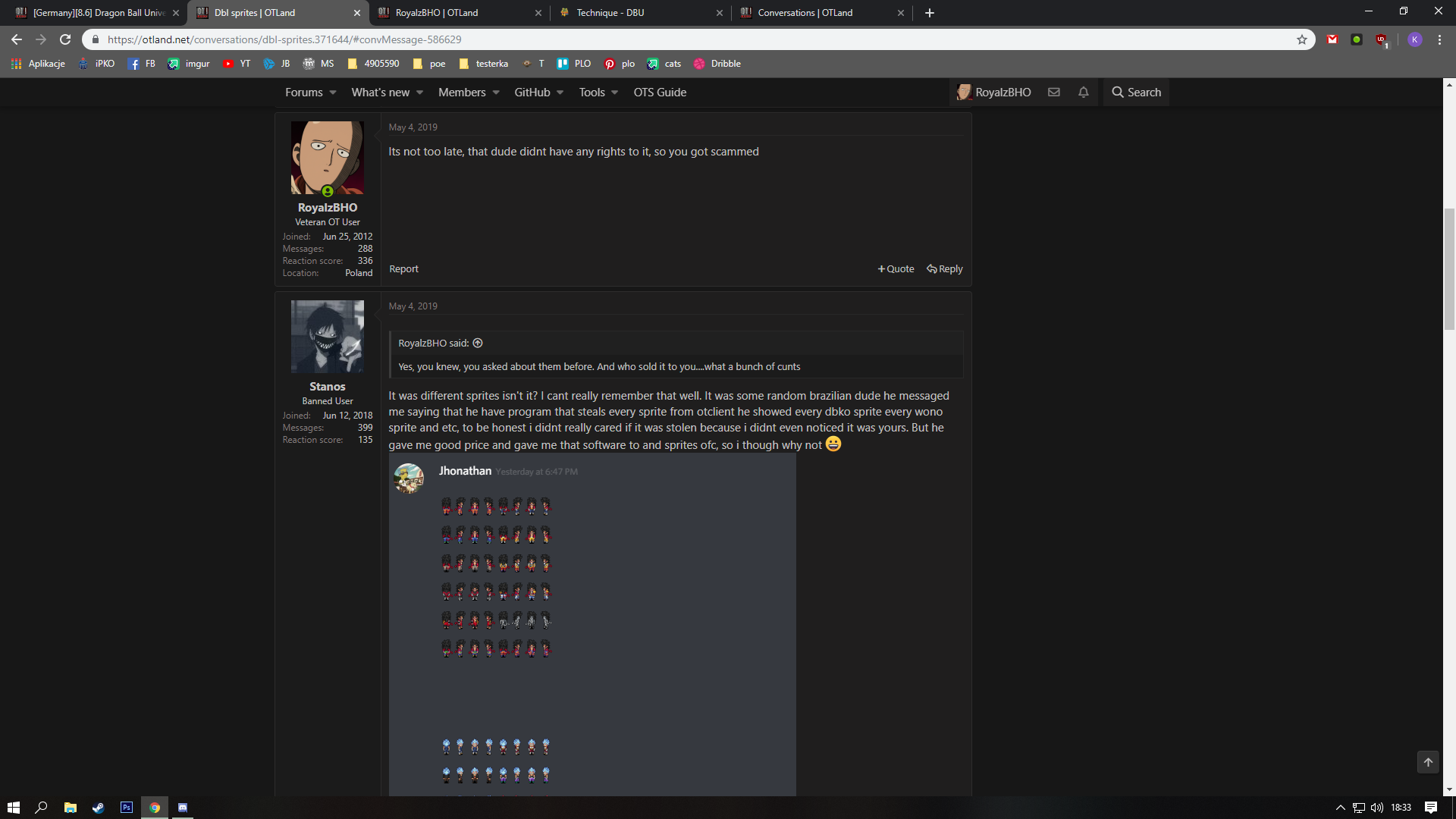Launch Photoshop from the taskbar
Image resolution: width=1456 pixels, height=819 pixels.
[127, 808]
